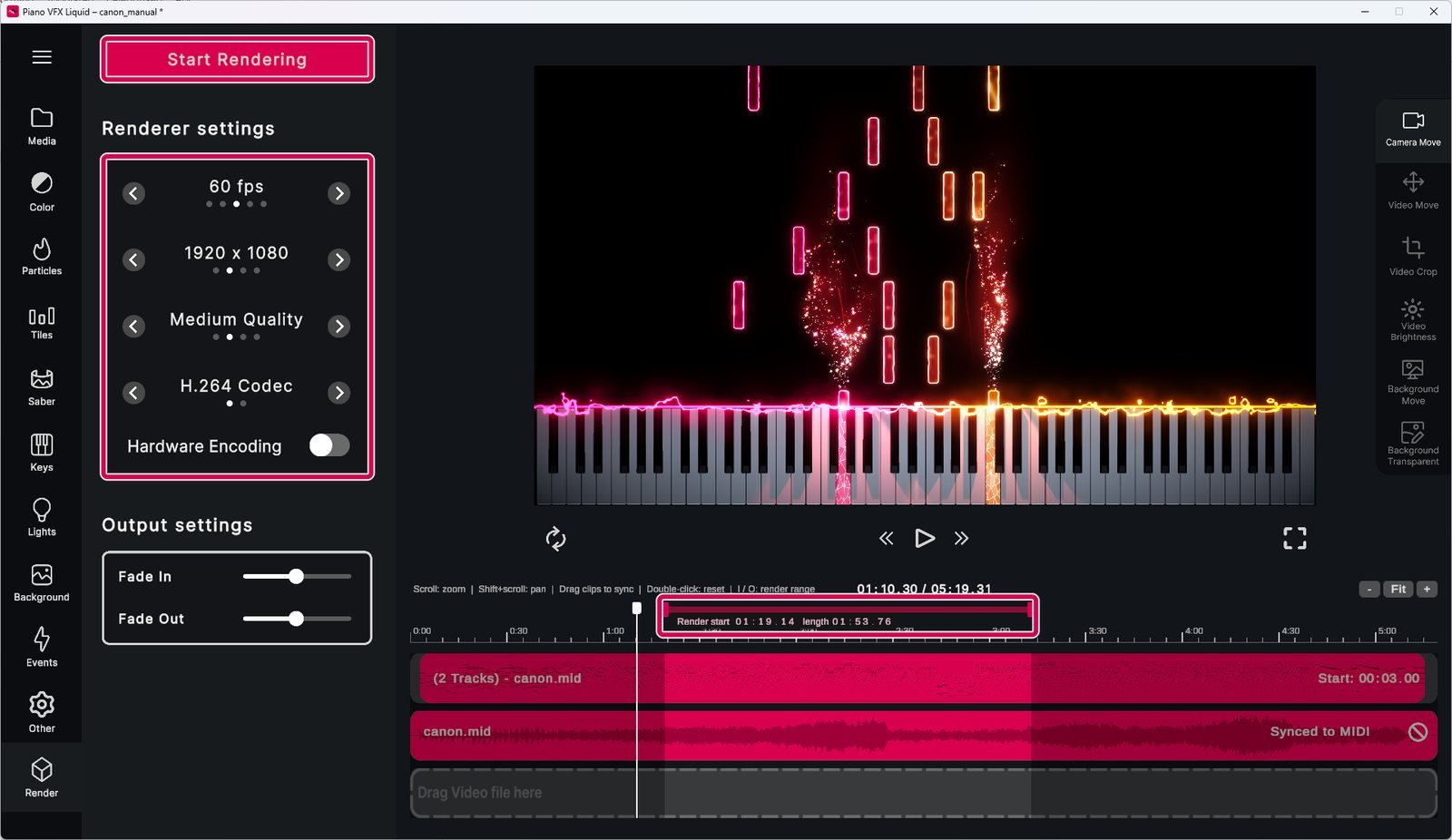Open Video Brightness control

click(1413, 320)
